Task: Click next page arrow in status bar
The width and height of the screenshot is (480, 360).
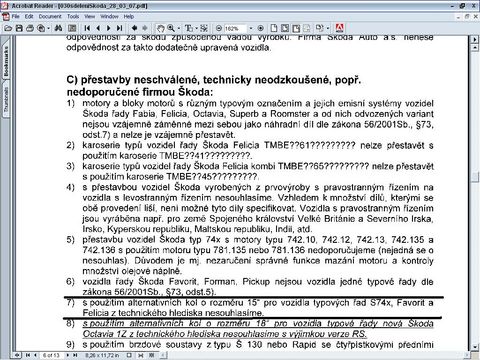Action: (x=68, y=355)
